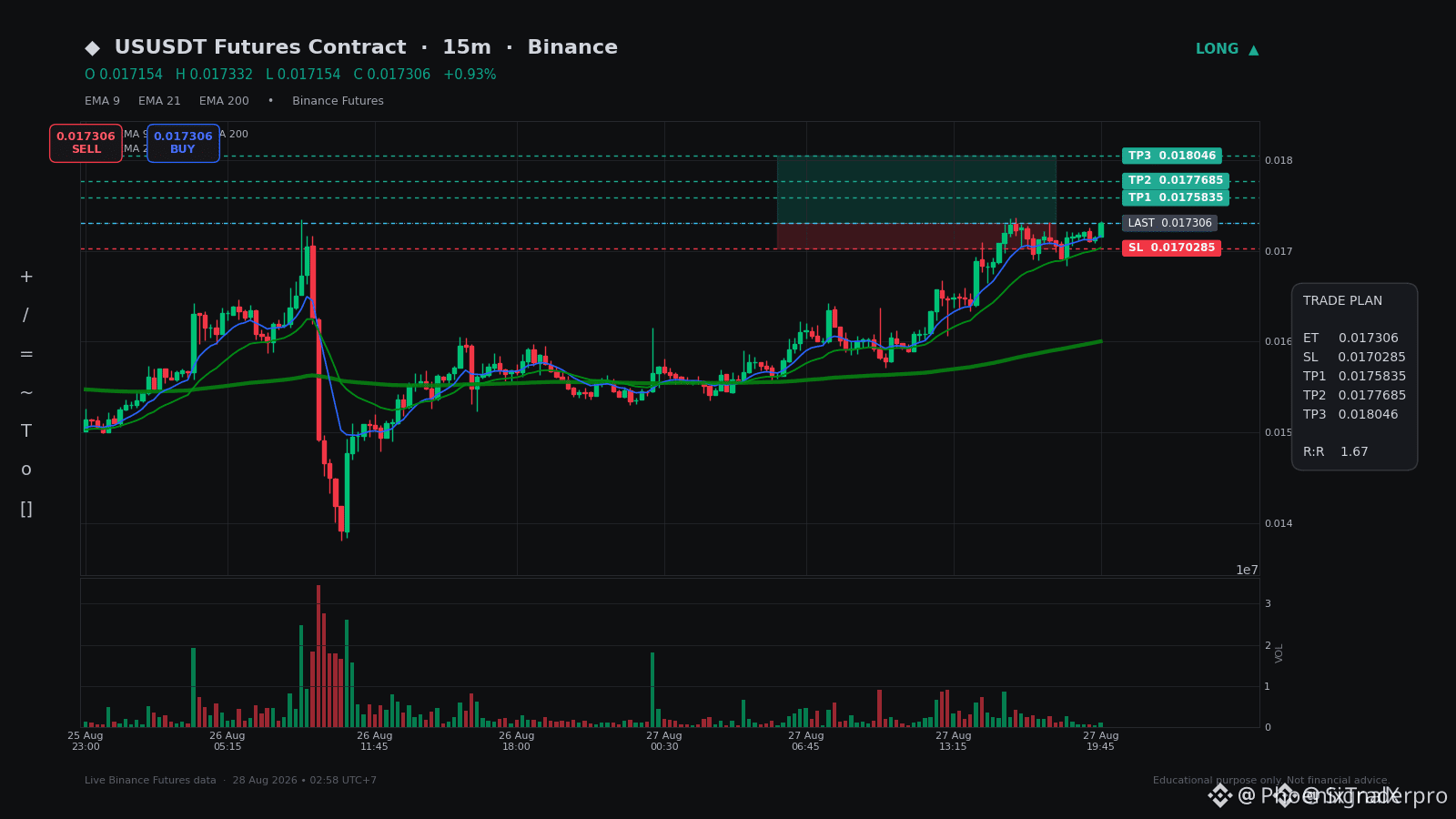This screenshot has width=1456, height=819.
Task: Click the 27 Aug 00:30 time label
Action: coord(664,742)
